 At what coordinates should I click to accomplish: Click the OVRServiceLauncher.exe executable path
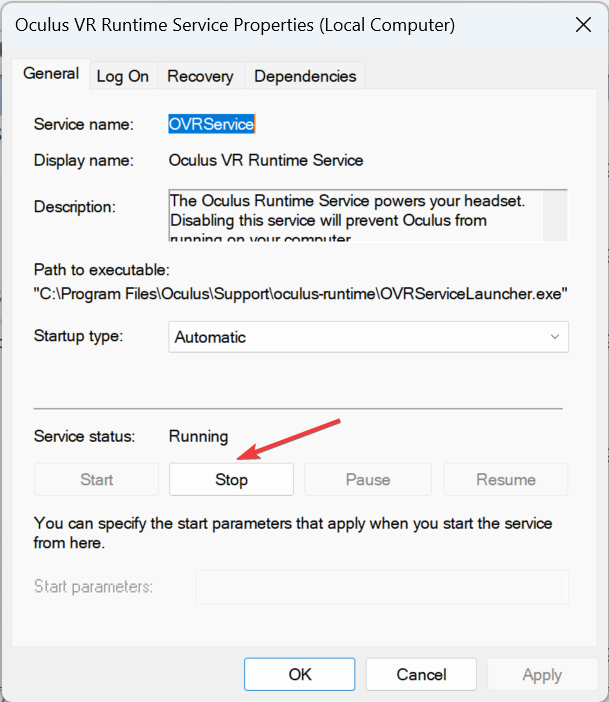300,294
